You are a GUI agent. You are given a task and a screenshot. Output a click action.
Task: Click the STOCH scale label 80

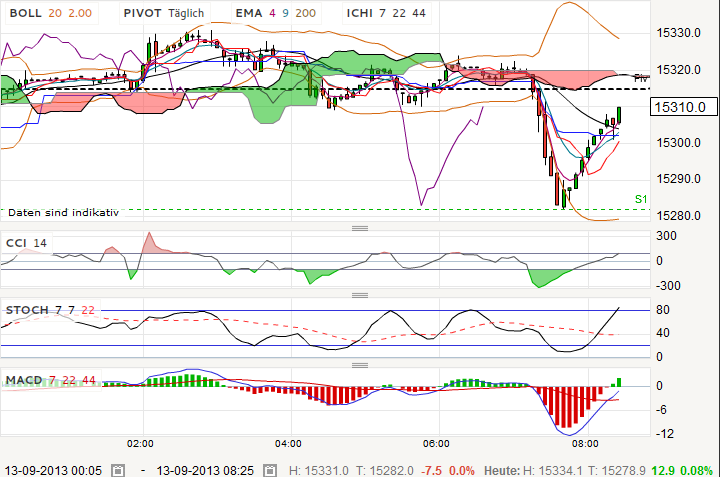(663, 310)
